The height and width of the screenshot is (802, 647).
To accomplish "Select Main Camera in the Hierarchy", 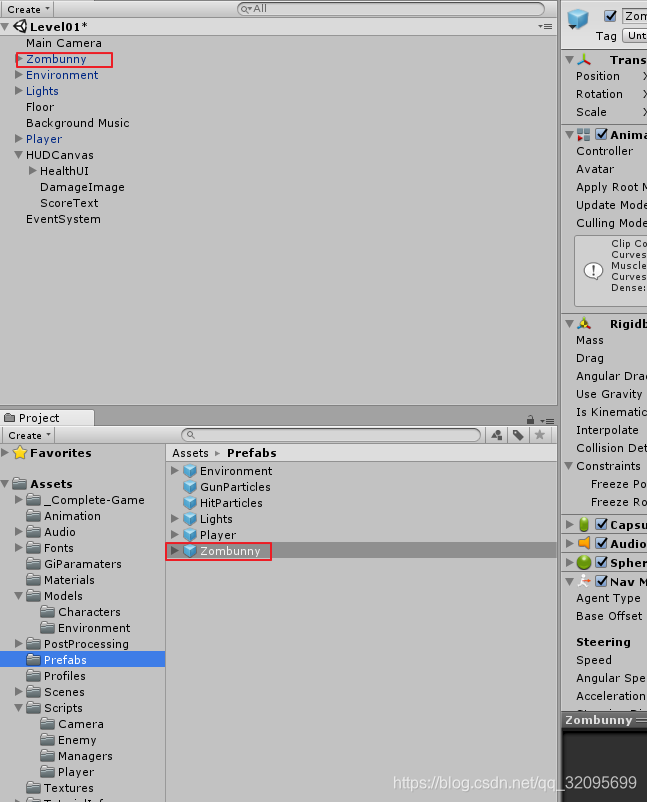I will (x=64, y=43).
